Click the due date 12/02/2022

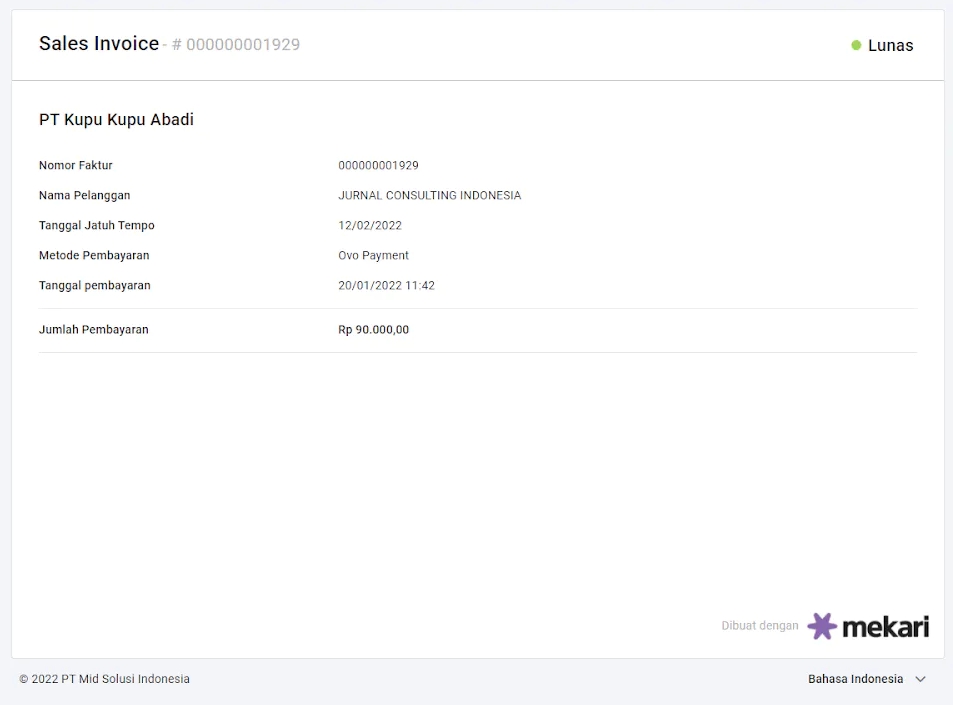click(370, 226)
